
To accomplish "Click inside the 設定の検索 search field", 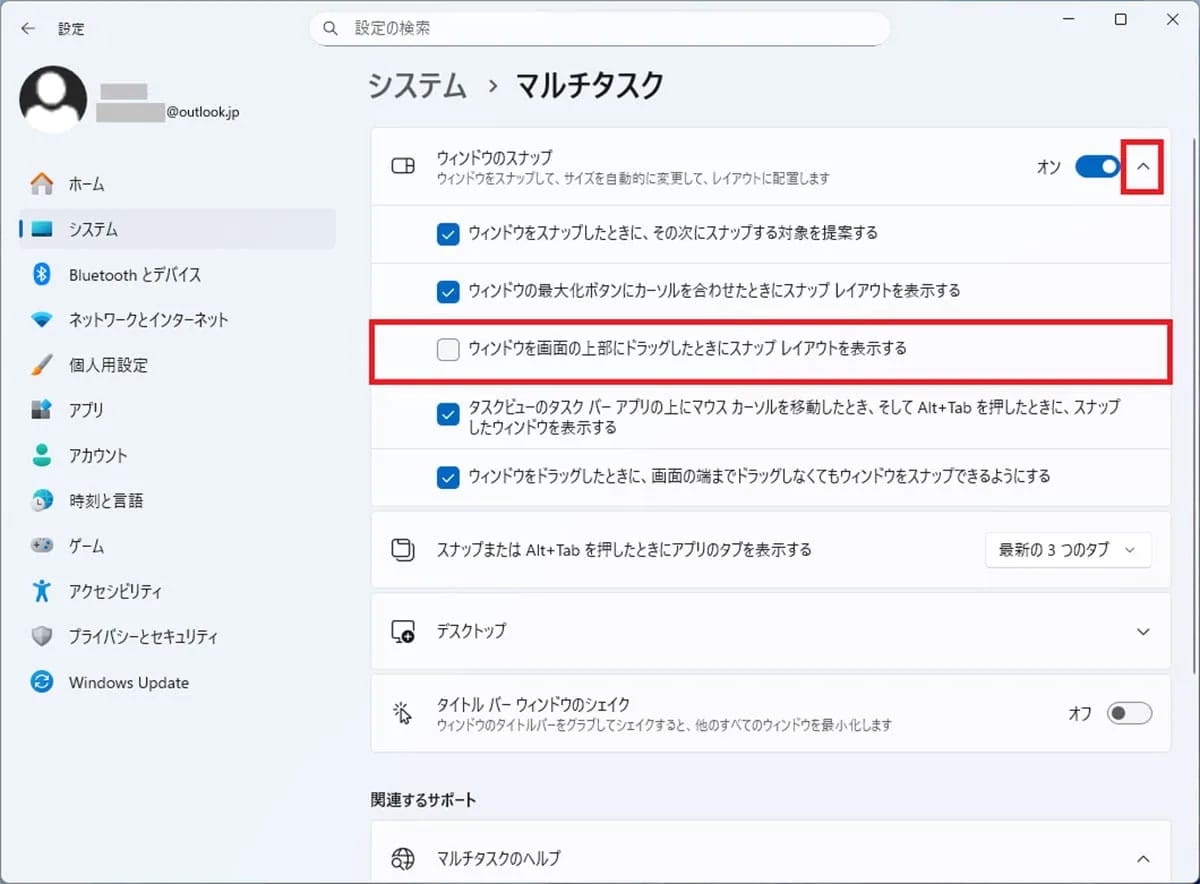I will 600,28.
